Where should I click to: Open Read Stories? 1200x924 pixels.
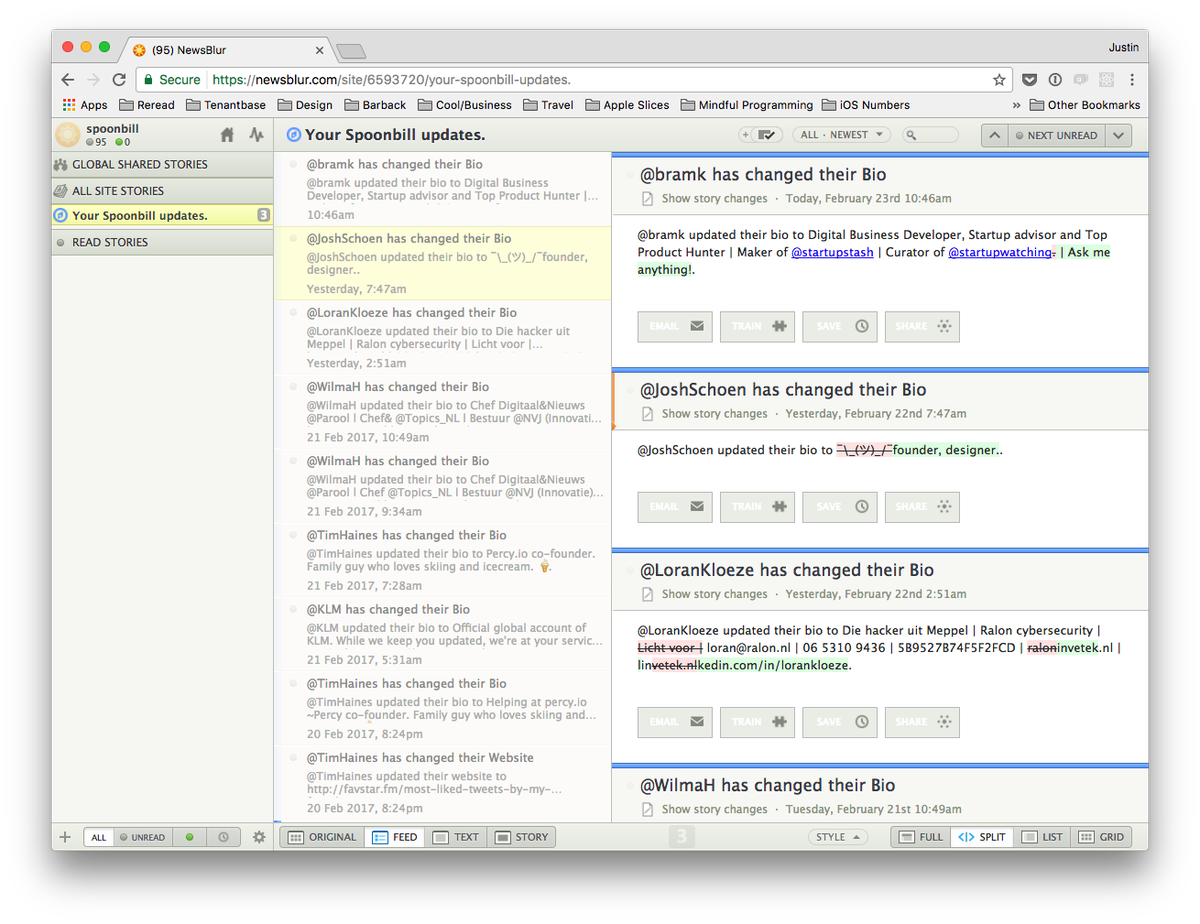[162, 242]
